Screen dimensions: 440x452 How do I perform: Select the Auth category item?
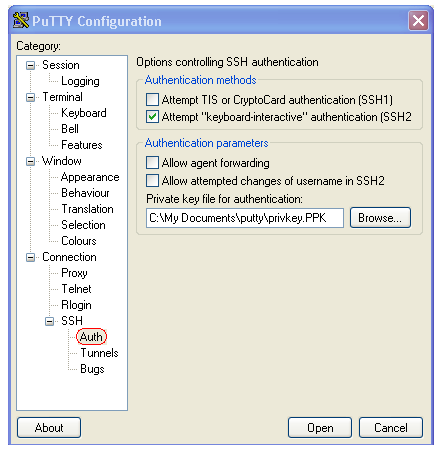coord(91,337)
